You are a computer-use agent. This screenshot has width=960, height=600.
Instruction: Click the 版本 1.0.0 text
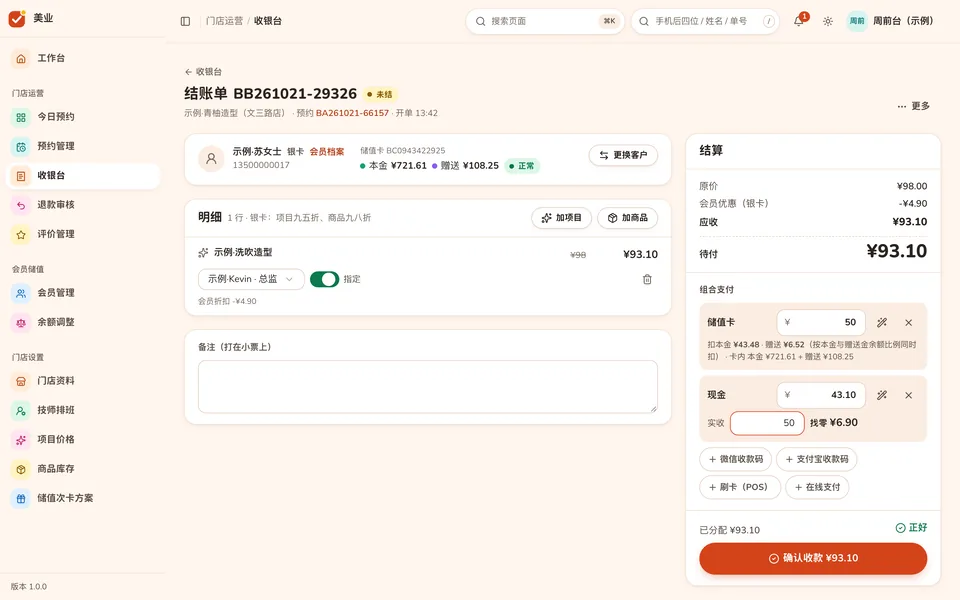(29, 587)
